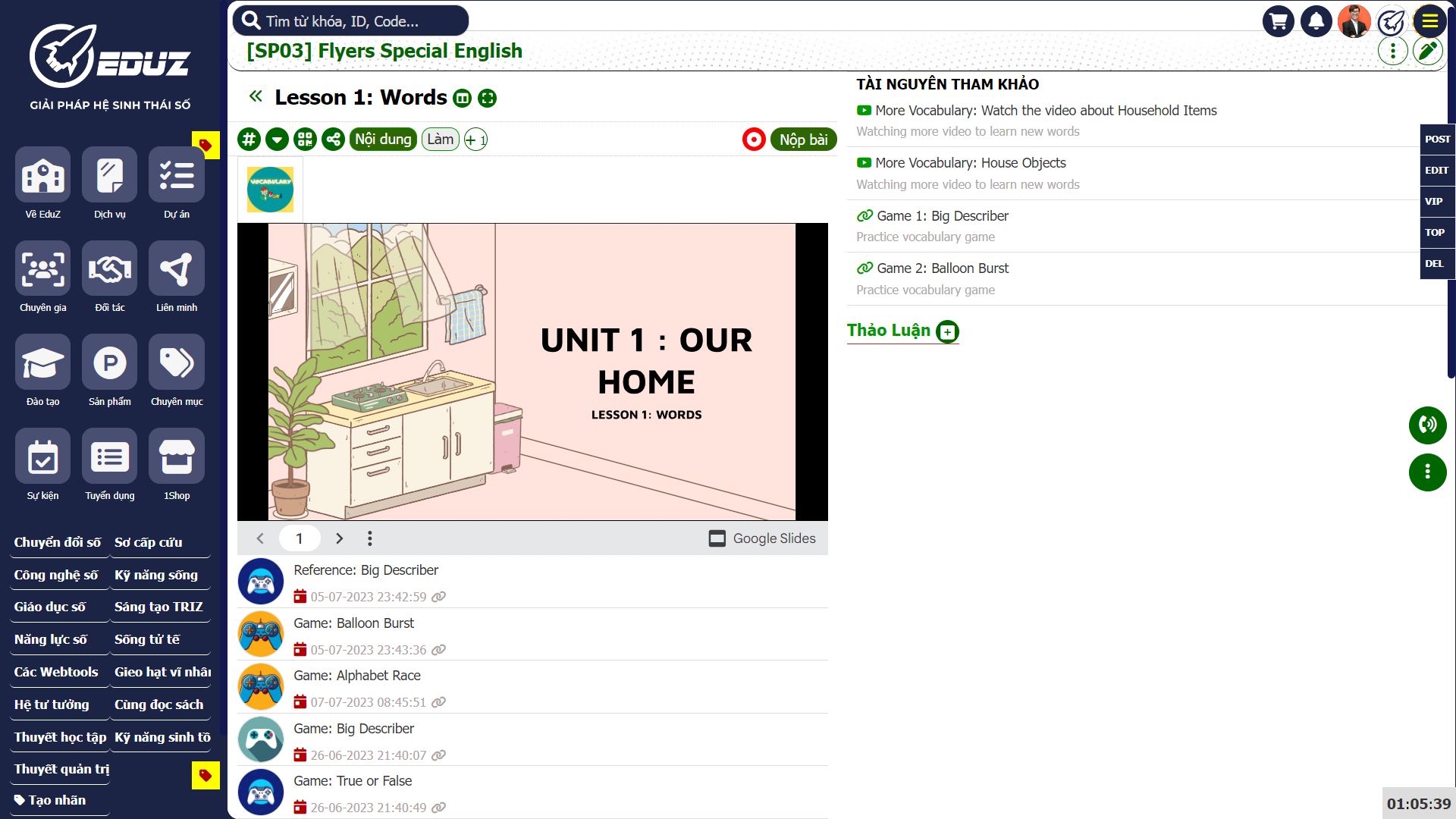Click the green phone call button
Image resolution: width=1456 pixels, height=819 pixels.
click(x=1427, y=425)
